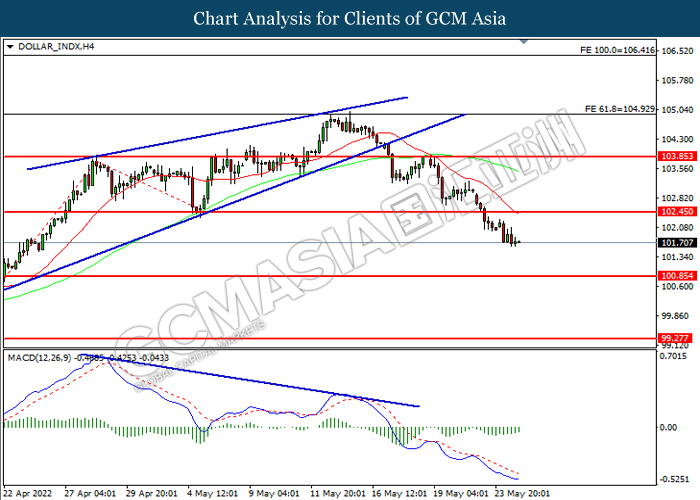Click the 100.600 price axis value
Image resolution: width=700 pixels, height=500 pixels.
677,286
